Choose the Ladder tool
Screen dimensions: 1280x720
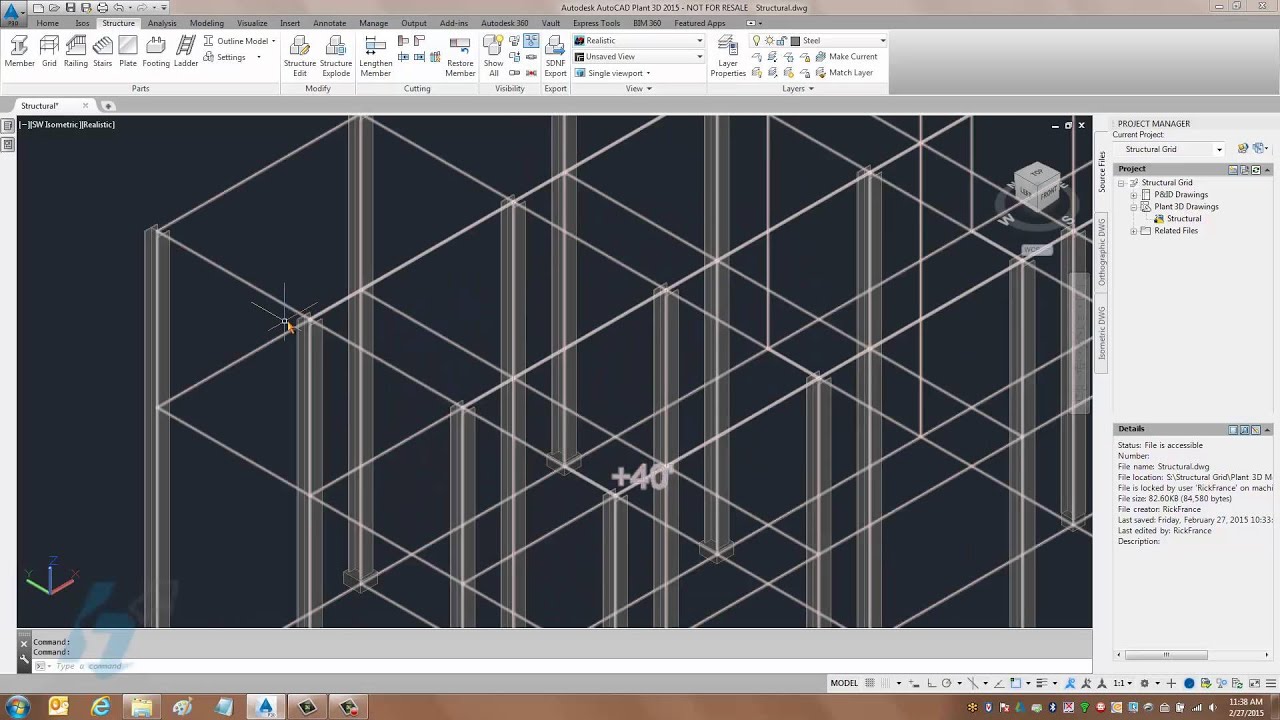pos(186,52)
